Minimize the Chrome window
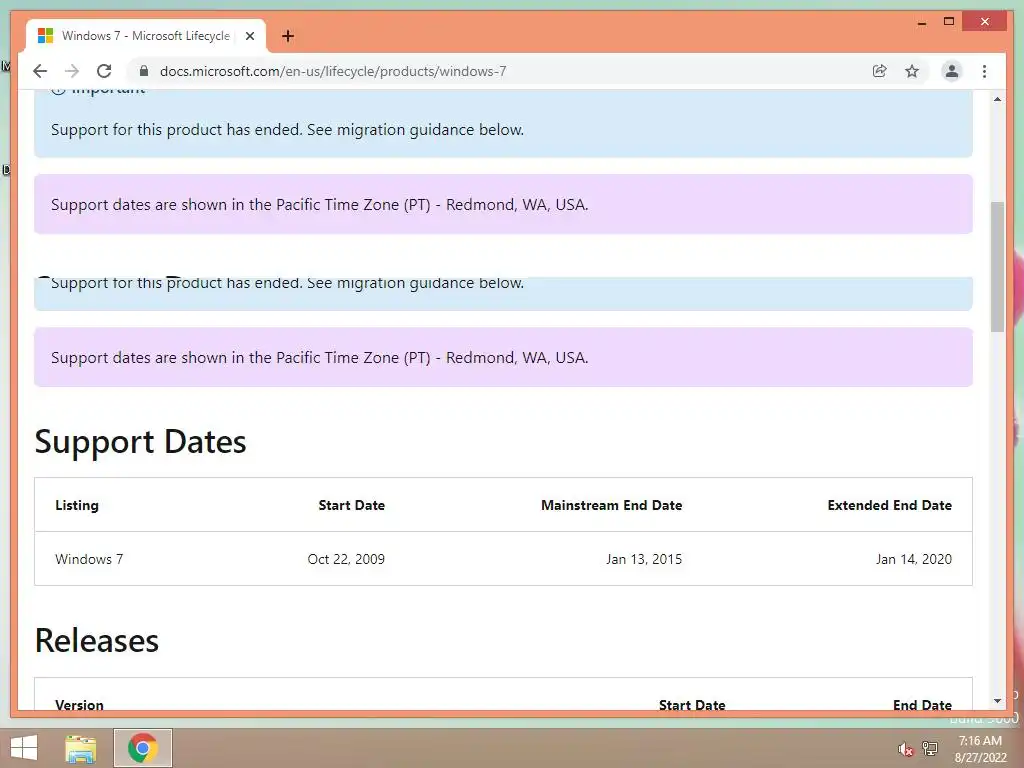1024x768 pixels. pyautogui.click(x=921, y=22)
